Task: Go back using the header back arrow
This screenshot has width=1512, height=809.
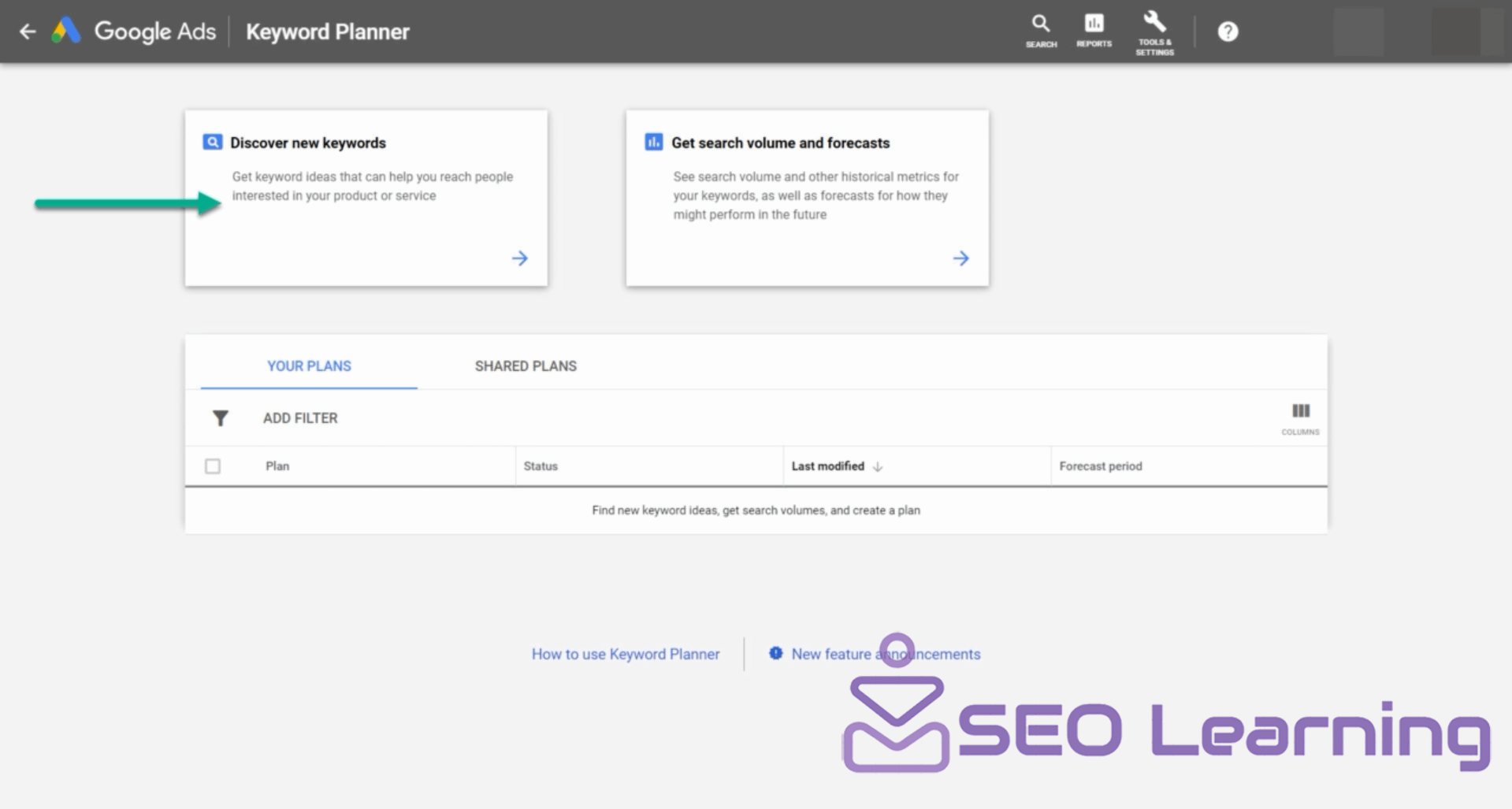Action: 28,32
